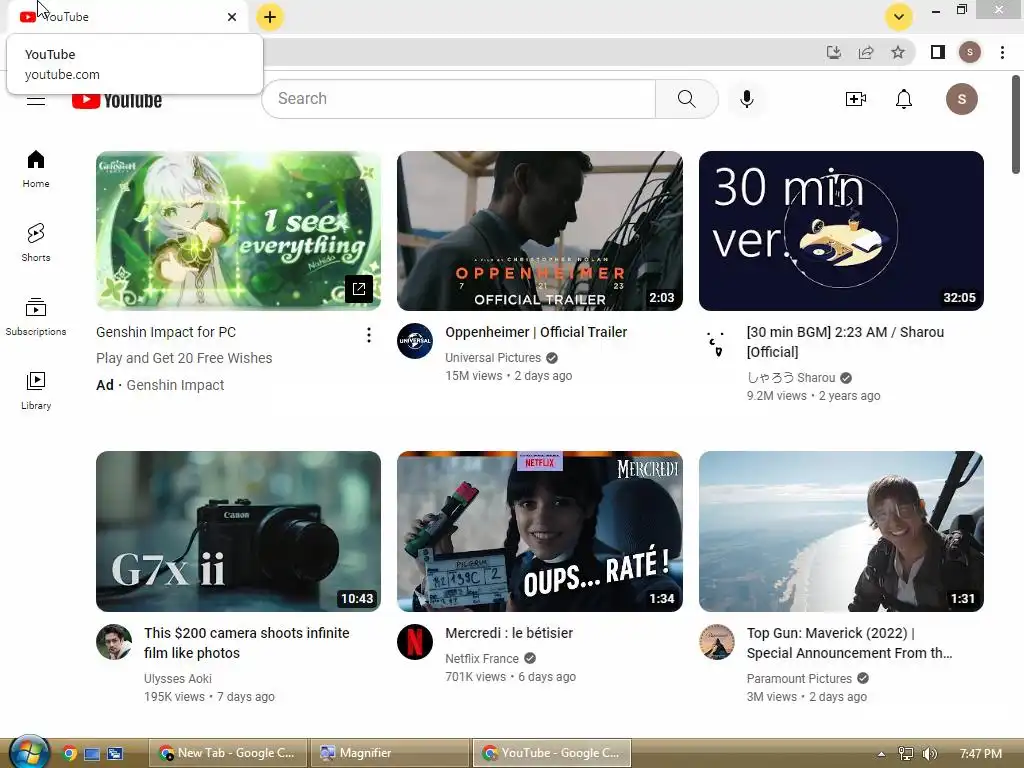This screenshot has width=1024, height=768.
Task: Click the Netflix France channel name
Action: point(482,658)
